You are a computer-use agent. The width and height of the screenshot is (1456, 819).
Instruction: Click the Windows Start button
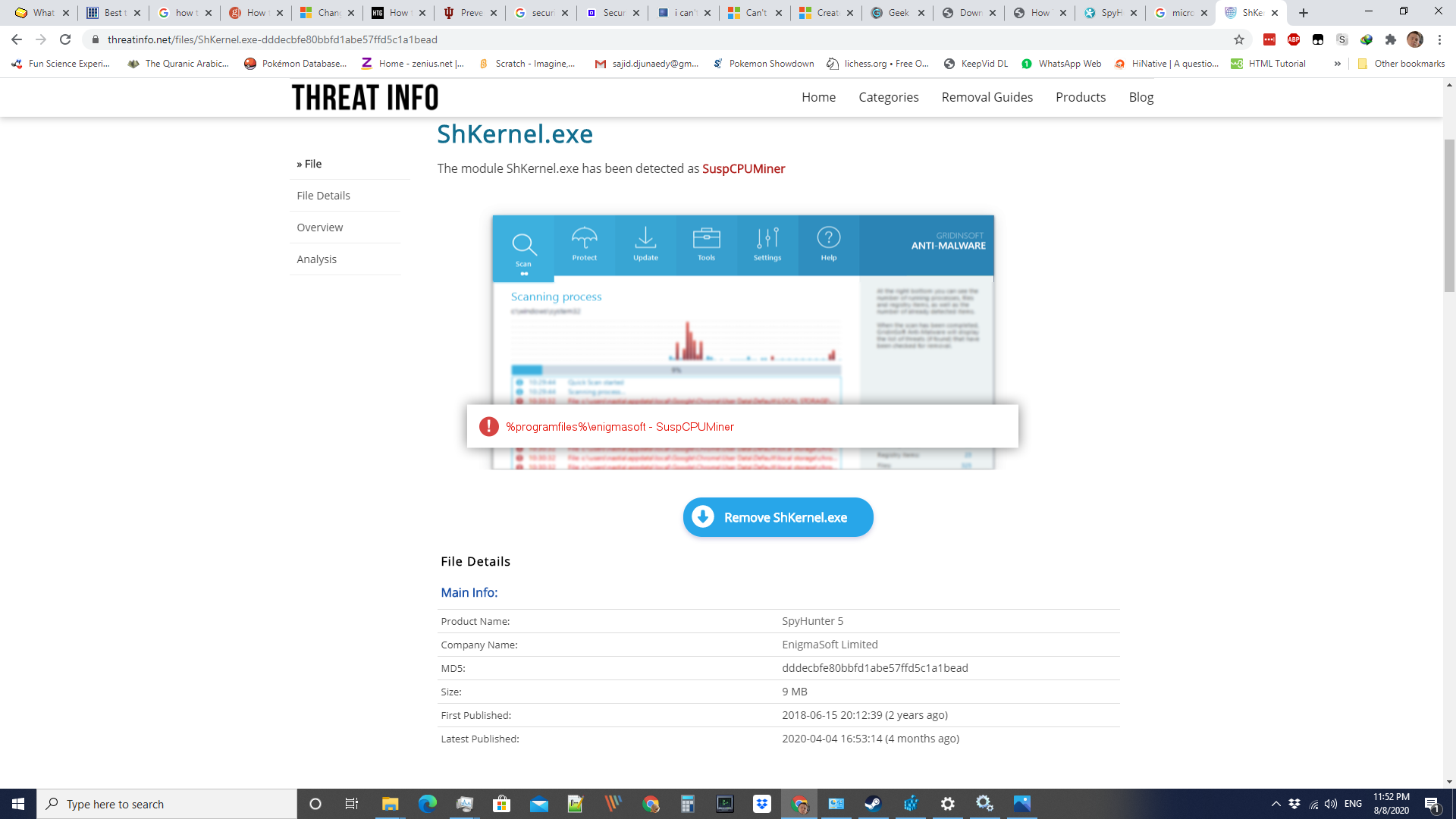[18, 804]
